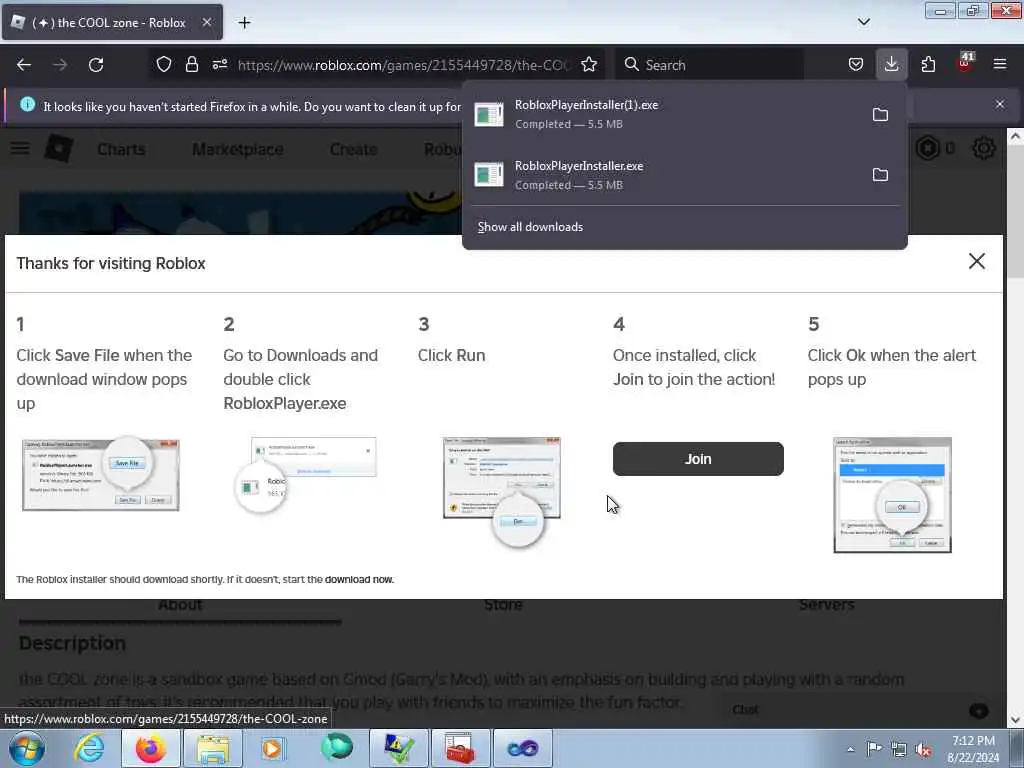Image resolution: width=1024 pixels, height=768 pixels.
Task: Open the Marketplace menu item
Action: 238,150
